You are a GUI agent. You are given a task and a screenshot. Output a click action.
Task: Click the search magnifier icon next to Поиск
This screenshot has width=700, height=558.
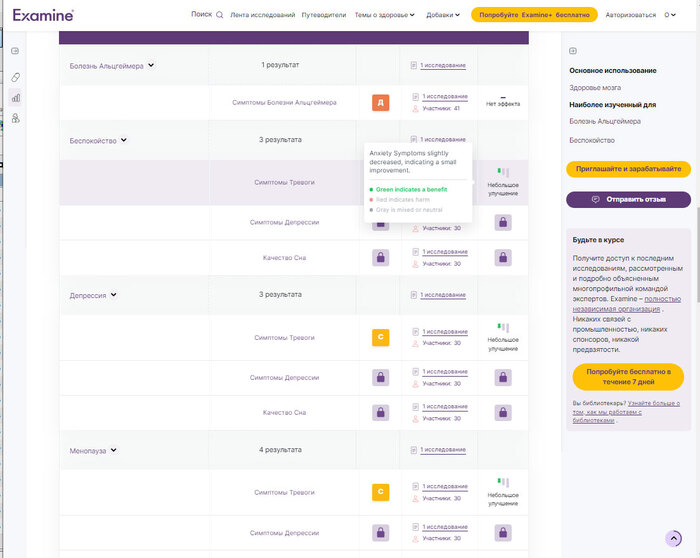click(219, 15)
